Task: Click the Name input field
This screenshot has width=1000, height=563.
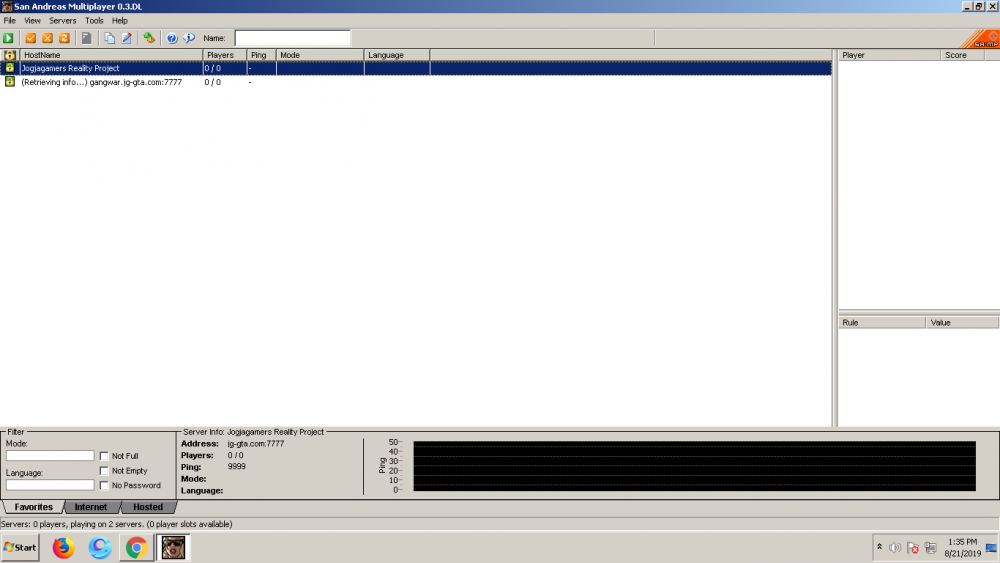Action: click(293, 38)
